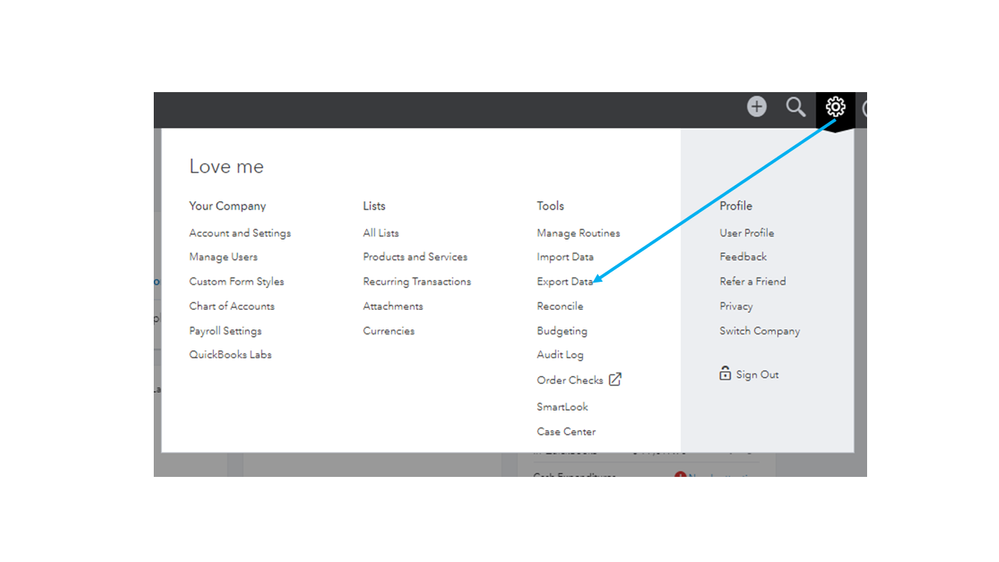The height and width of the screenshot is (562, 999).
Task: Open Currencies list
Action: click(388, 331)
